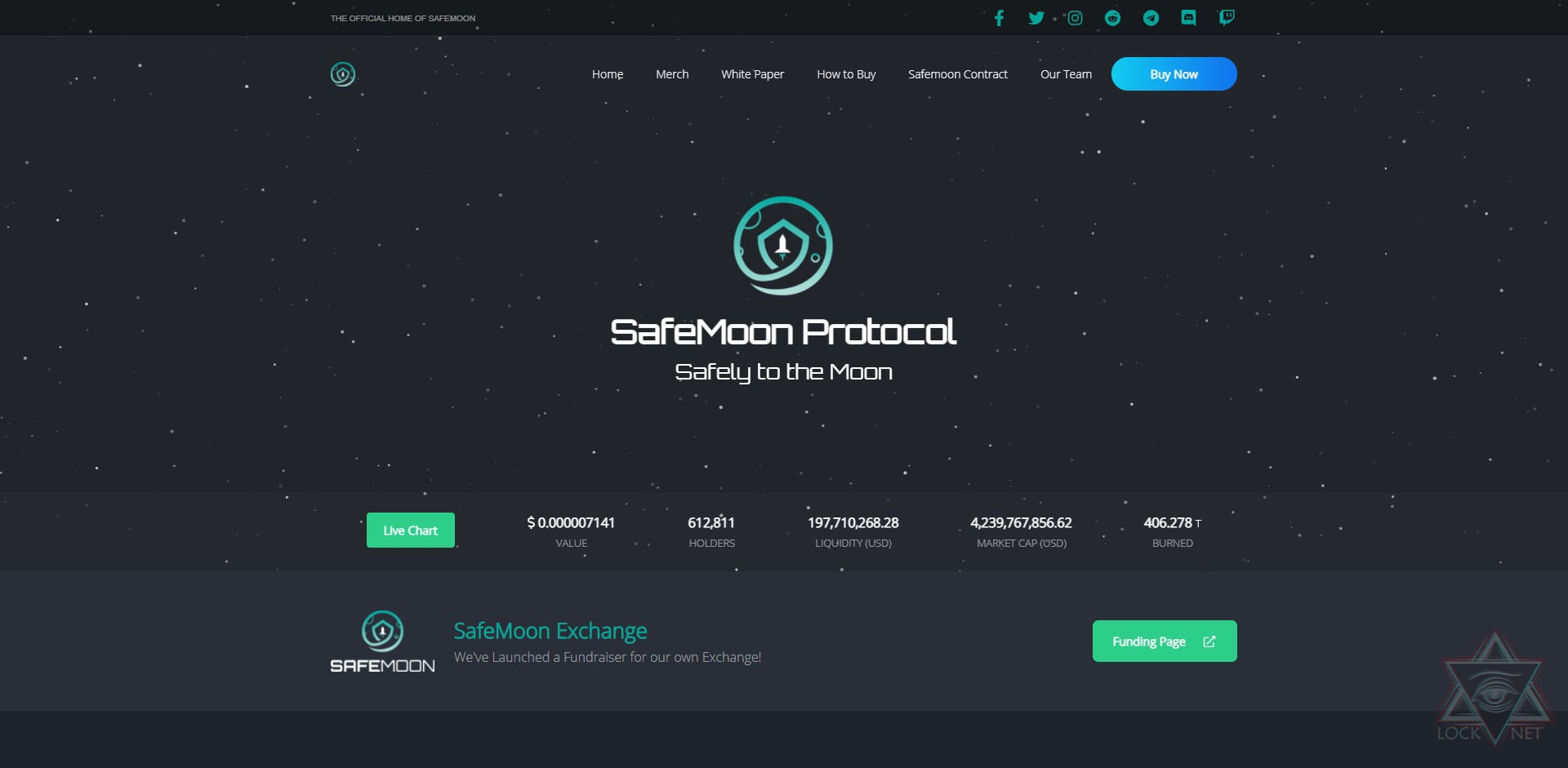This screenshot has width=1568, height=768.
Task: Open the SafeMoon Facebook page icon
Action: click(x=999, y=18)
